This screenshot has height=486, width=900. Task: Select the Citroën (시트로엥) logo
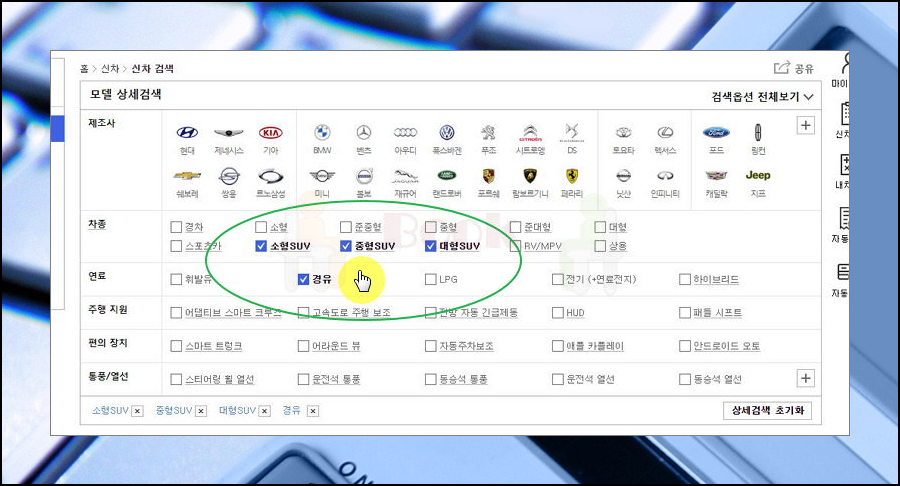[530, 133]
